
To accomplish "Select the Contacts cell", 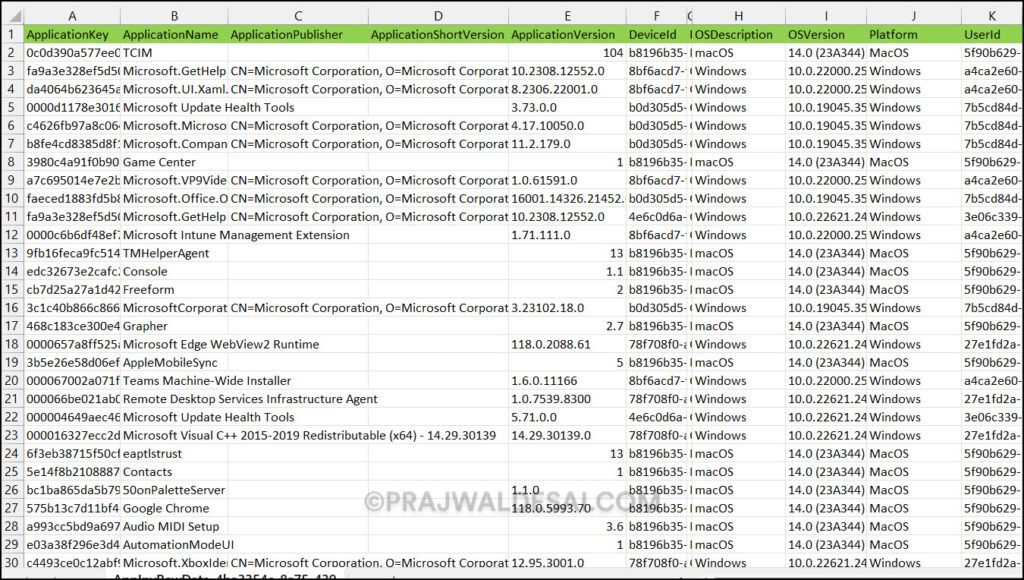I will [174, 472].
